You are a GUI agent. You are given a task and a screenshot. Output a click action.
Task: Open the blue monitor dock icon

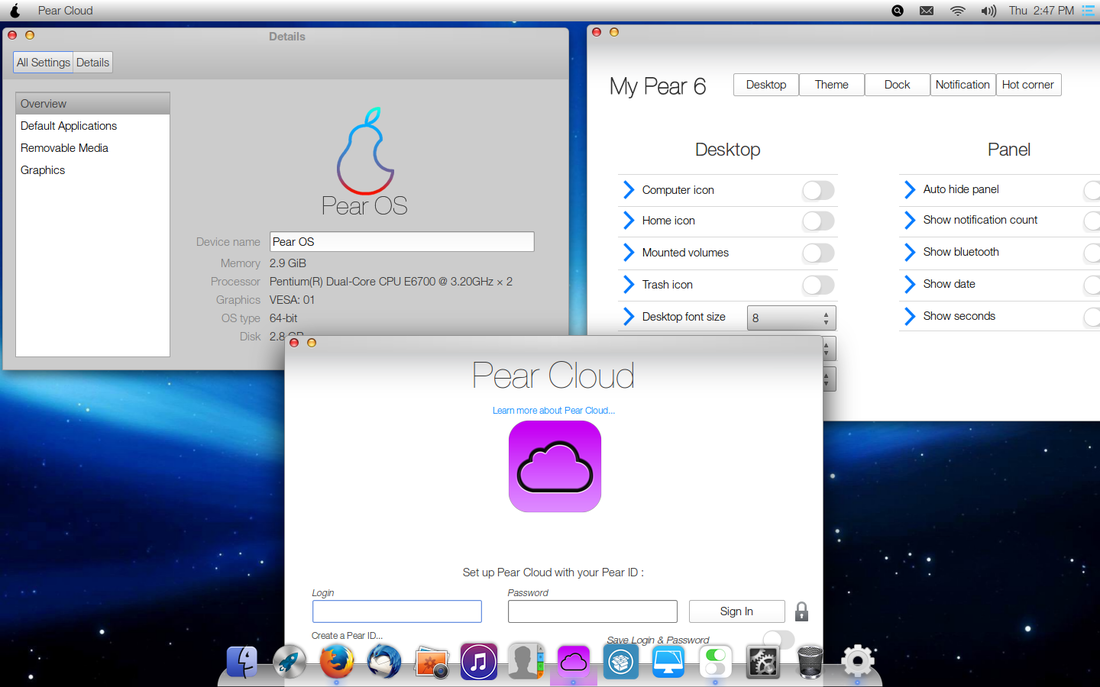(x=668, y=661)
